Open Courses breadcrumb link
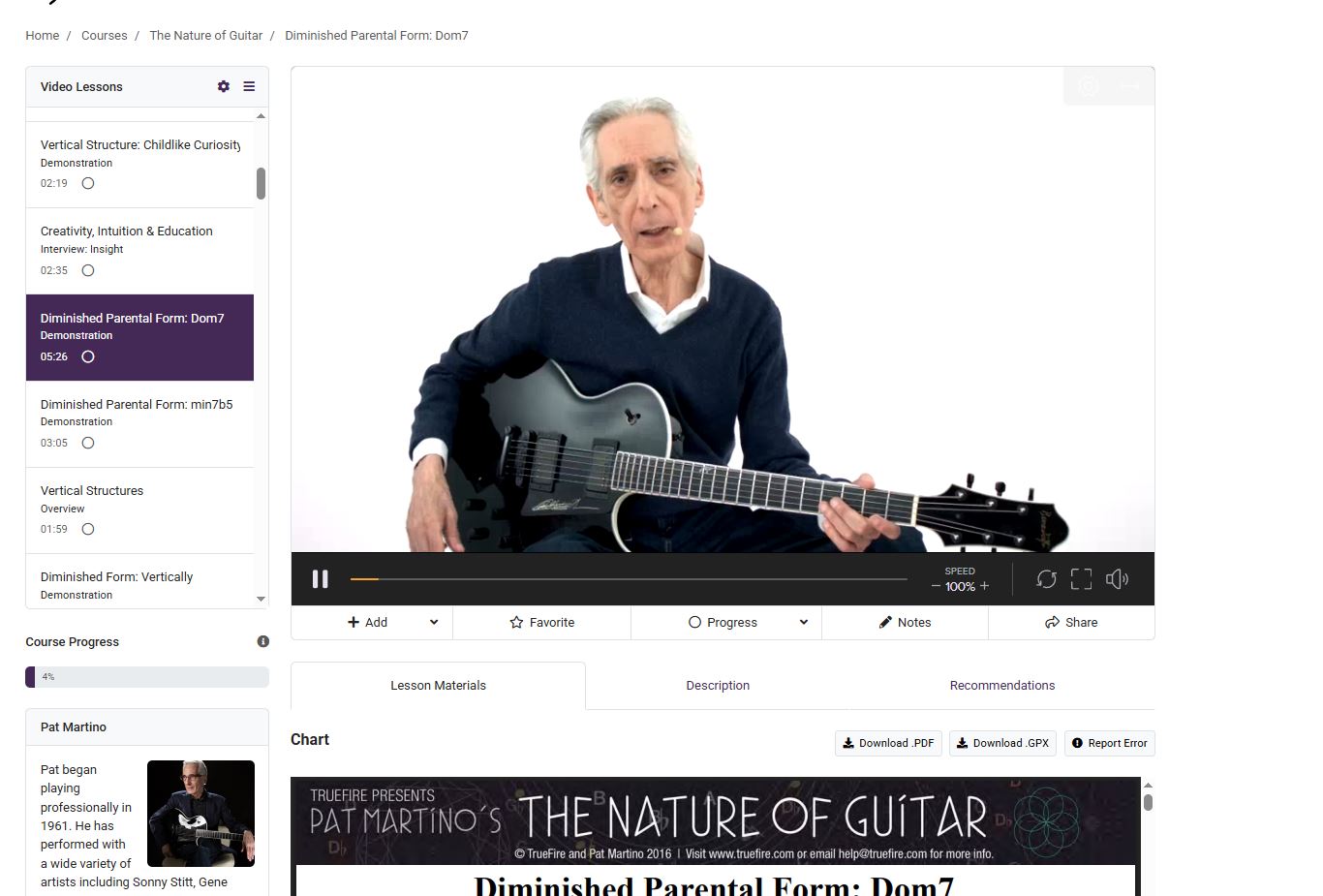The height and width of the screenshot is (896, 1323). tap(104, 36)
